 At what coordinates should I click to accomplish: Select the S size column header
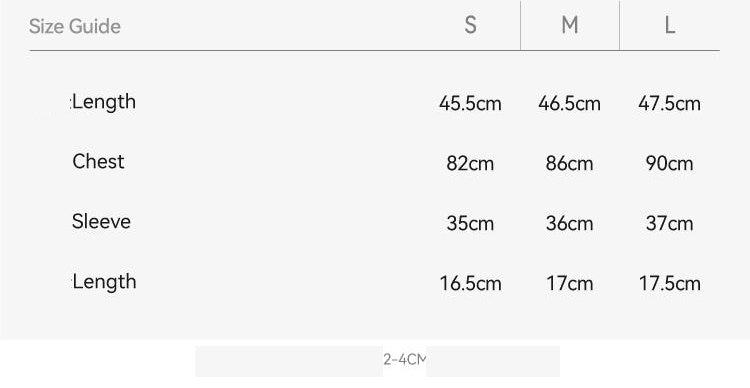[x=471, y=25]
